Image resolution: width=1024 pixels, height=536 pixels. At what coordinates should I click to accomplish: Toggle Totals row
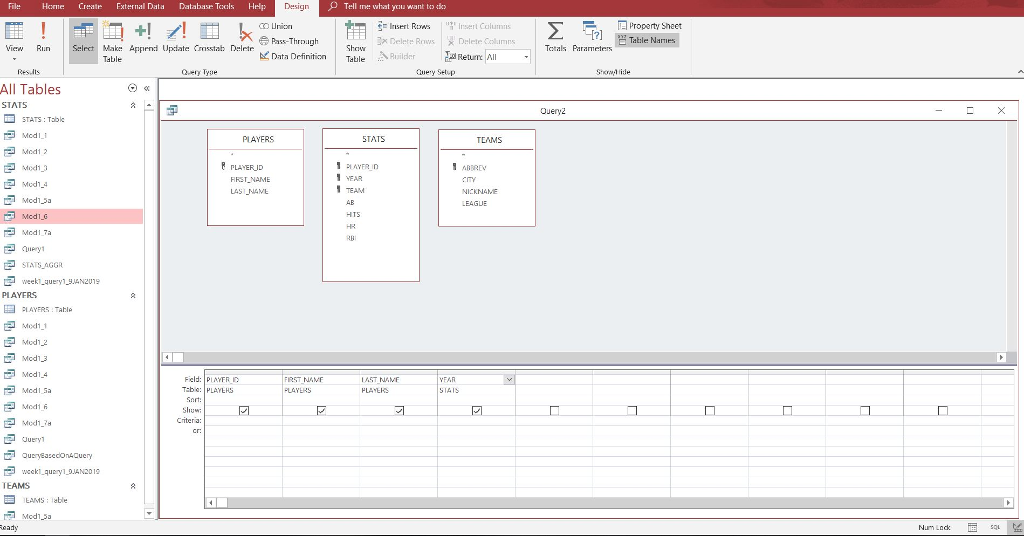click(555, 37)
